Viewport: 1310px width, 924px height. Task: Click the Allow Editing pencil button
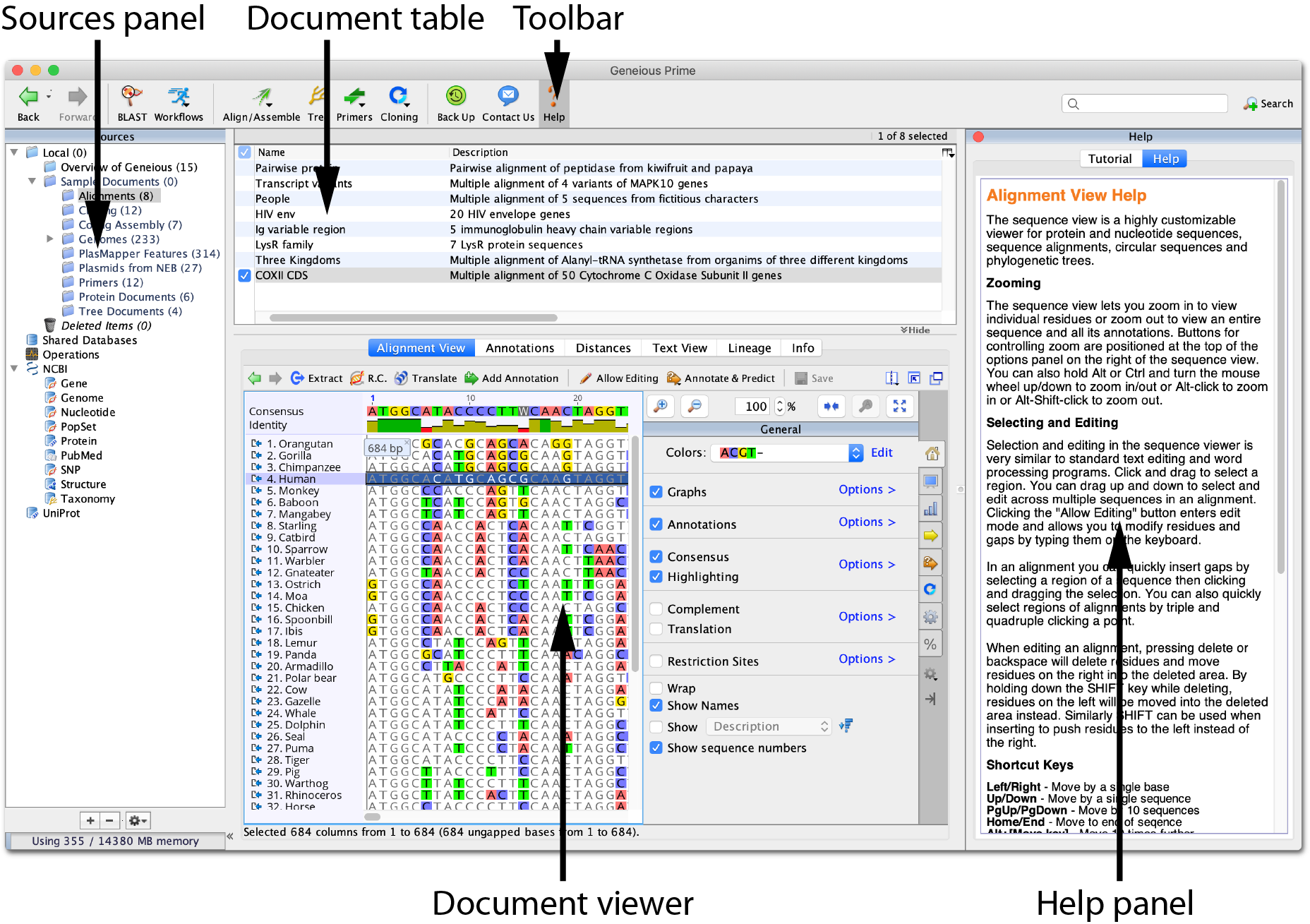click(x=618, y=378)
